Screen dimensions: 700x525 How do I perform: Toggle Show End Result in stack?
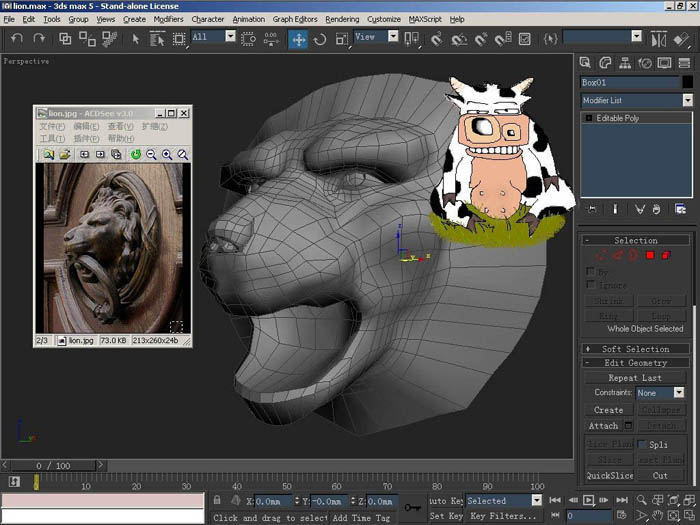[615, 209]
